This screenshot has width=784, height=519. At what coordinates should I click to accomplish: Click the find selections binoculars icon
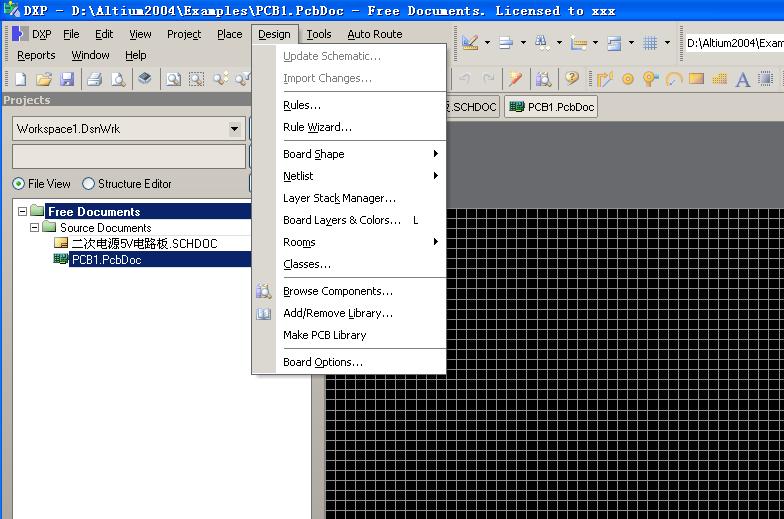click(x=542, y=42)
